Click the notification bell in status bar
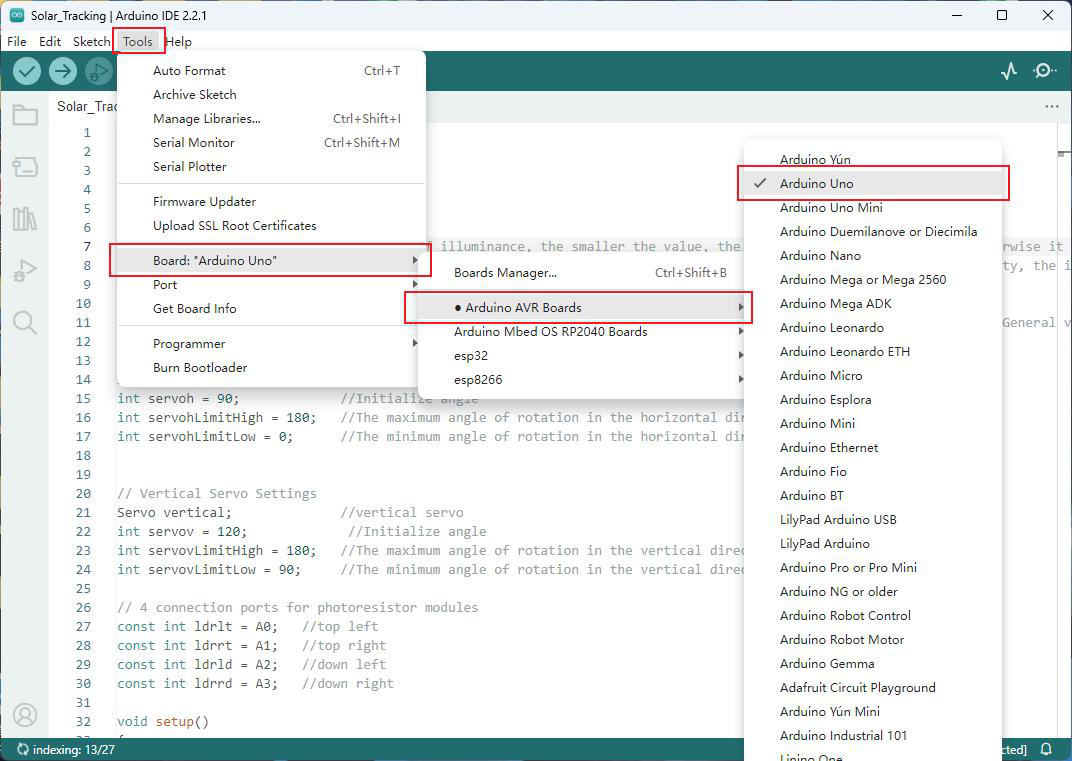This screenshot has width=1072, height=761. click(1046, 749)
